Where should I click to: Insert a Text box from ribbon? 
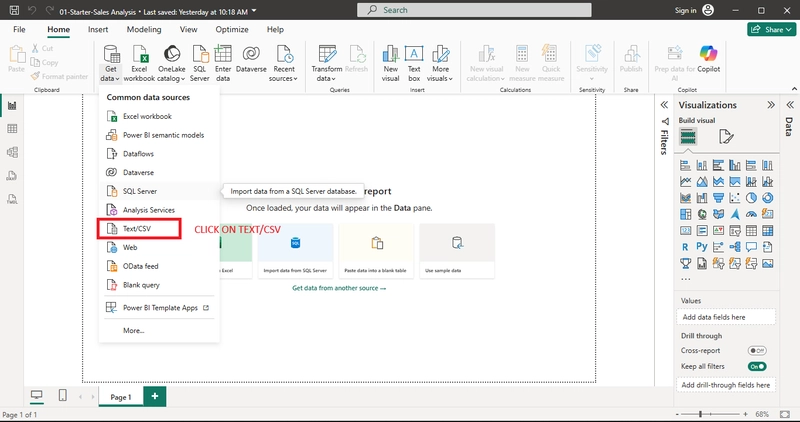[x=414, y=63]
